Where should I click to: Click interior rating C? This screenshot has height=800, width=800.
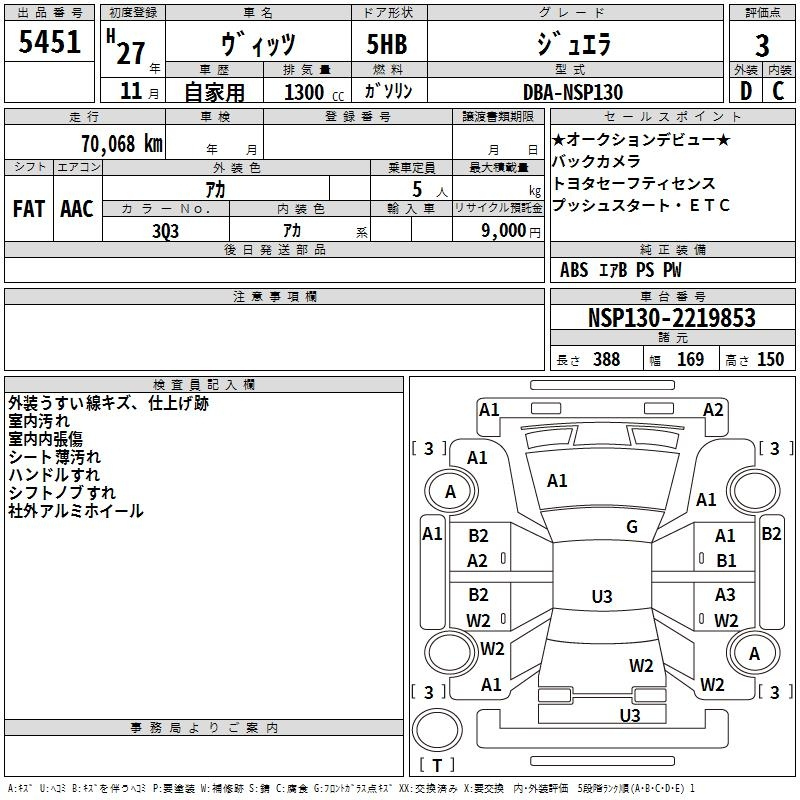click(x=778, y=91)
